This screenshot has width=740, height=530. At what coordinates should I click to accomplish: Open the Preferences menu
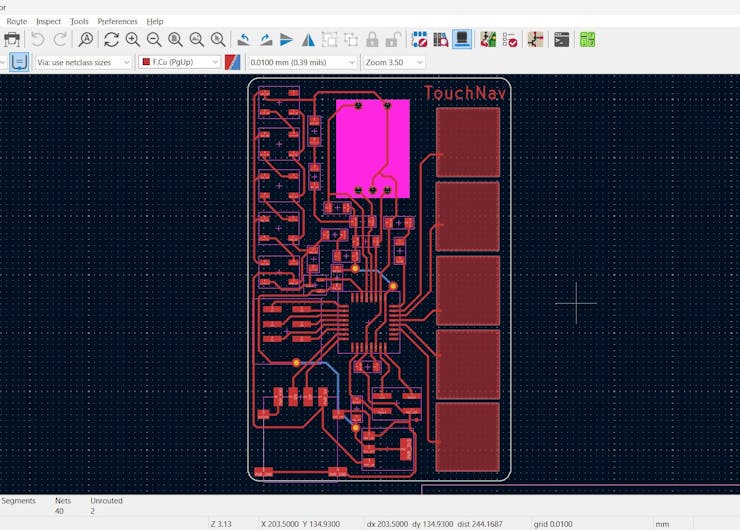click(117, 21)
